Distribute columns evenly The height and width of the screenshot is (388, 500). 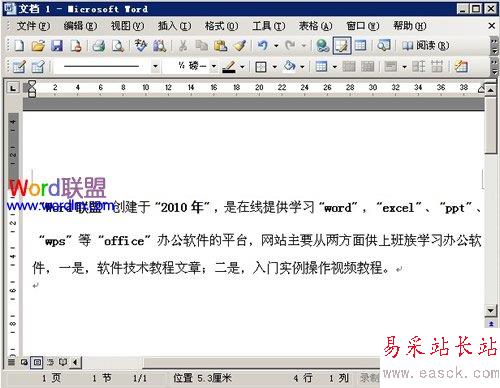[x=437, y=67]
